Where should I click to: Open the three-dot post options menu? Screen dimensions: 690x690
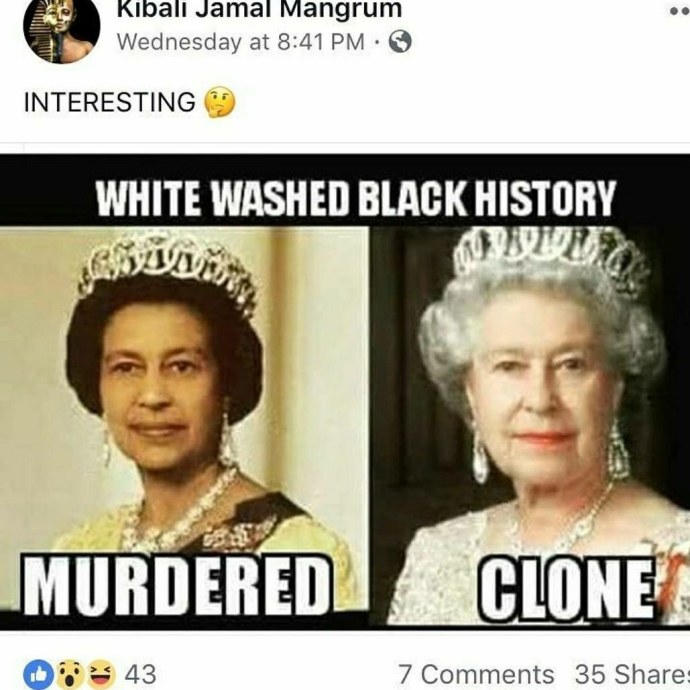coord(680,11)
